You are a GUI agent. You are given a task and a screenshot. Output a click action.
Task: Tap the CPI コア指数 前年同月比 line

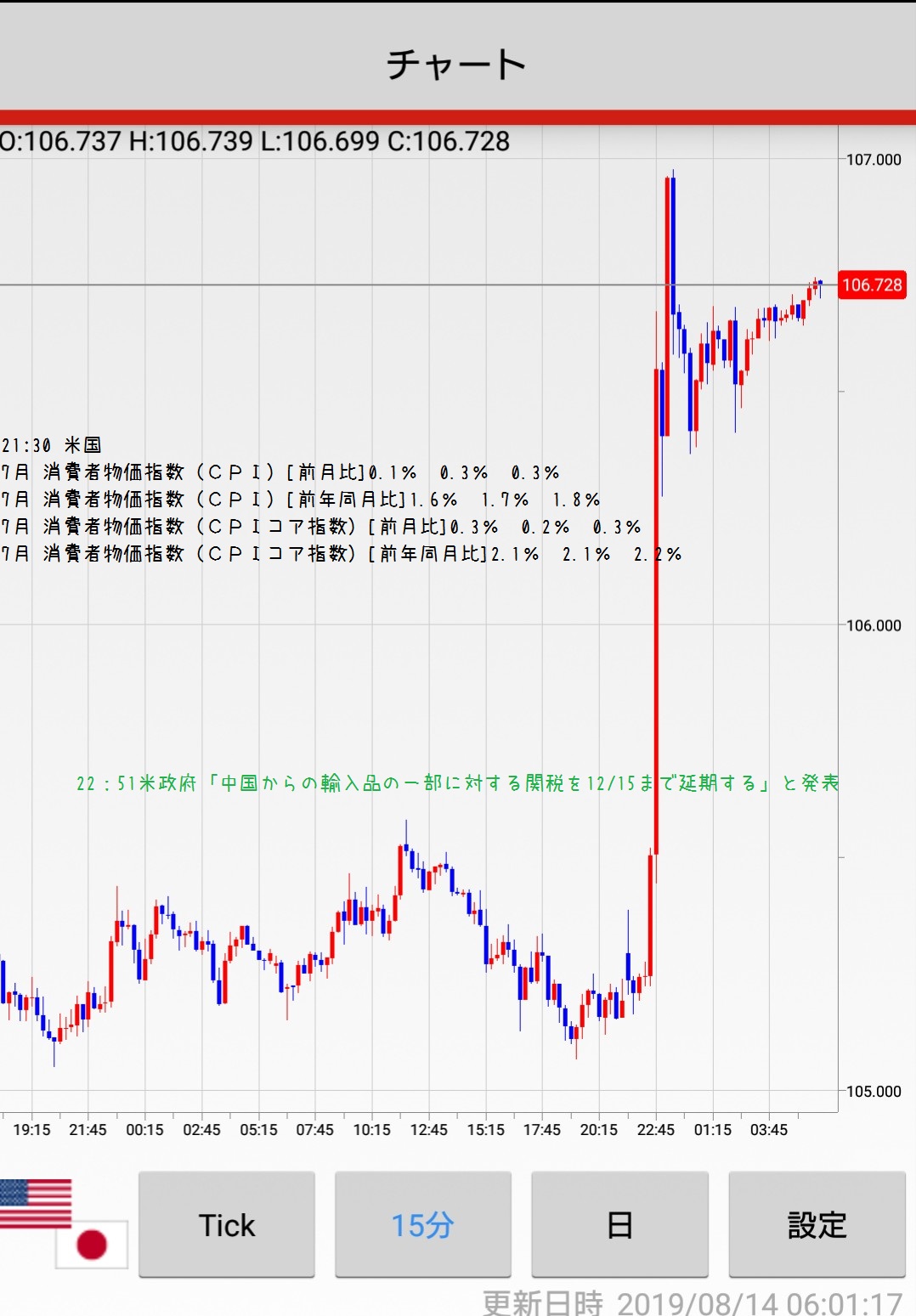[x=340, y=554]
